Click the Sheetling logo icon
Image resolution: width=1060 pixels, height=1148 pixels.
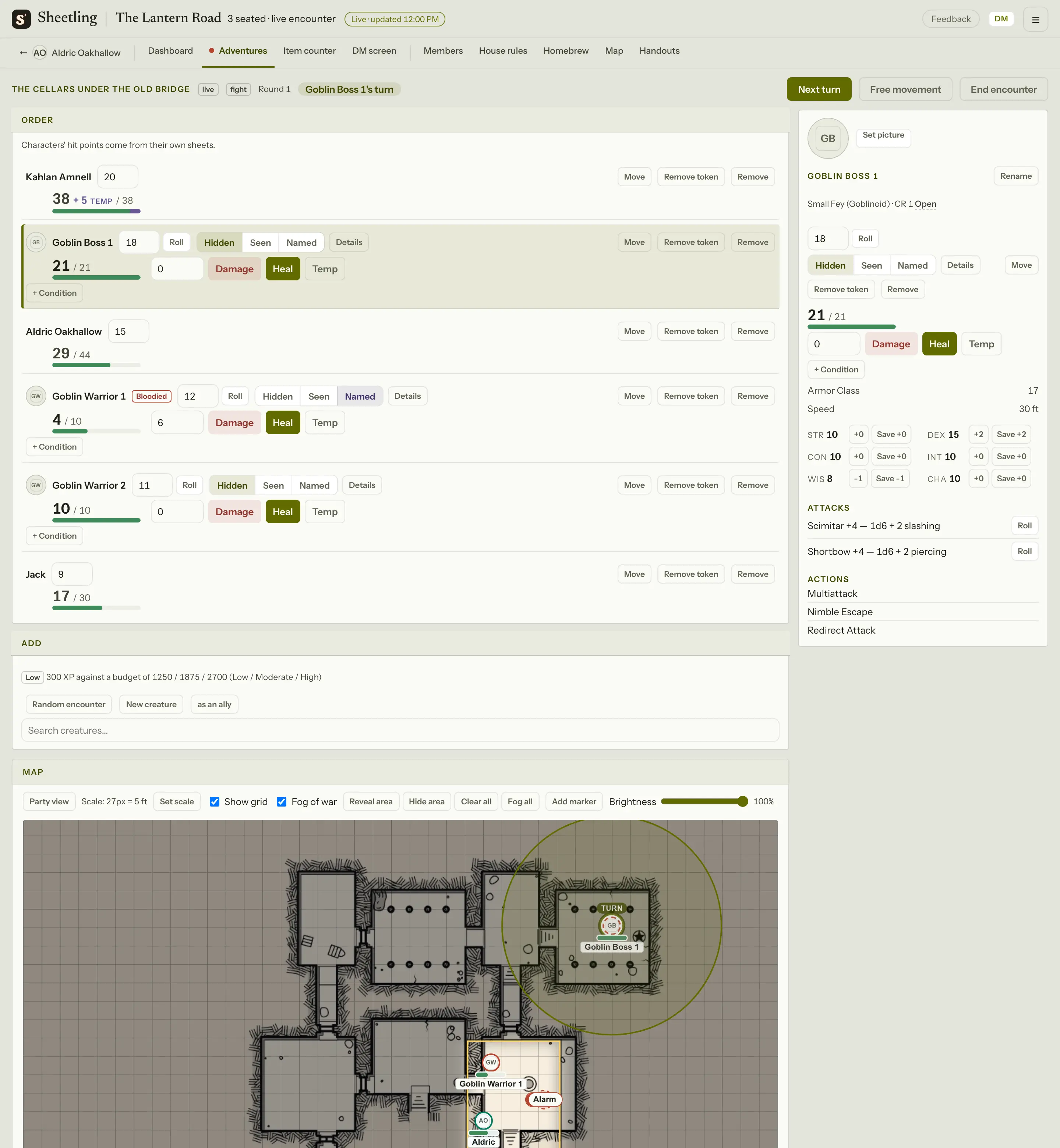21,19
